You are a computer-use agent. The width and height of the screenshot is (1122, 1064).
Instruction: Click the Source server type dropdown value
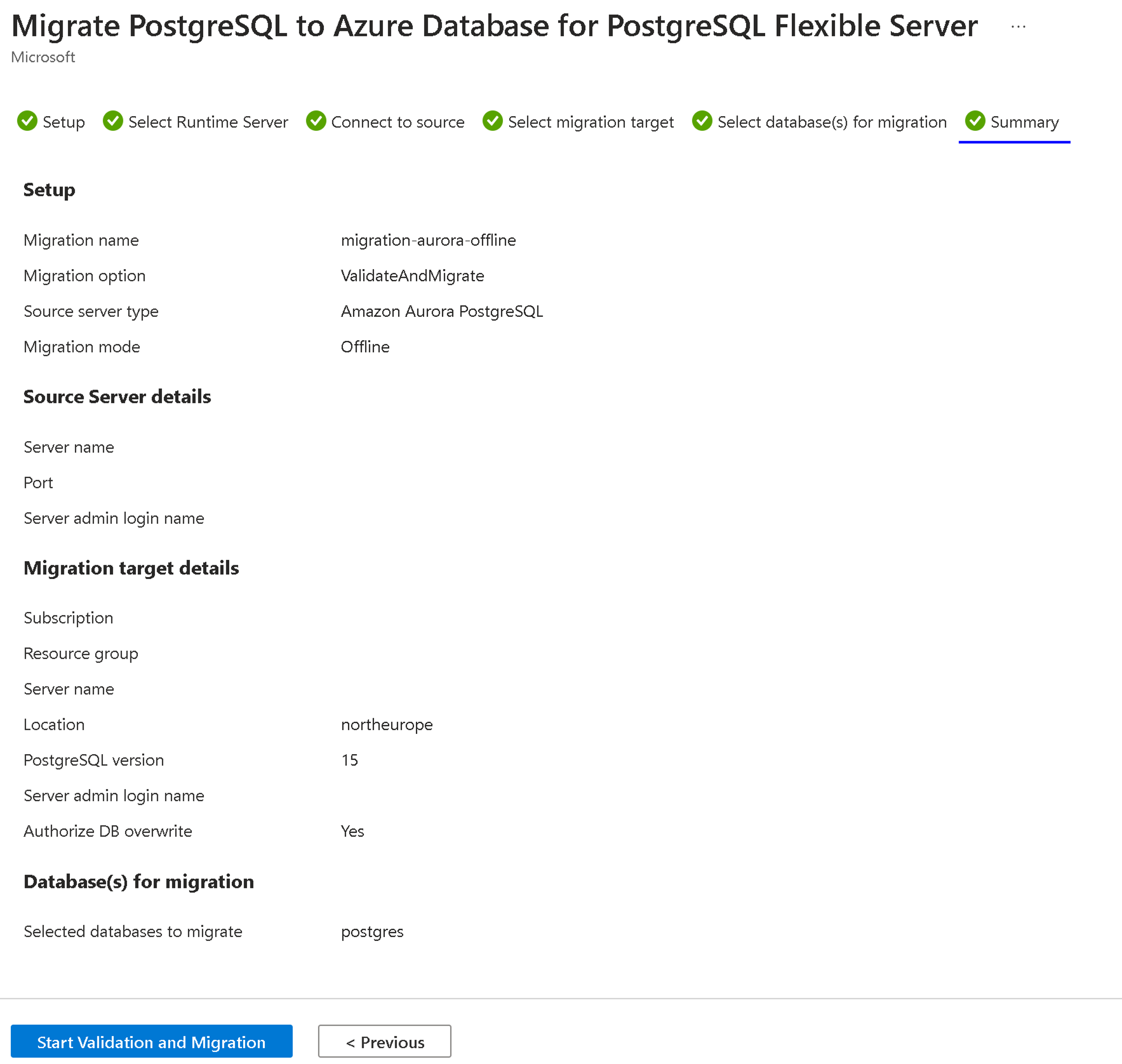[442, 311]
